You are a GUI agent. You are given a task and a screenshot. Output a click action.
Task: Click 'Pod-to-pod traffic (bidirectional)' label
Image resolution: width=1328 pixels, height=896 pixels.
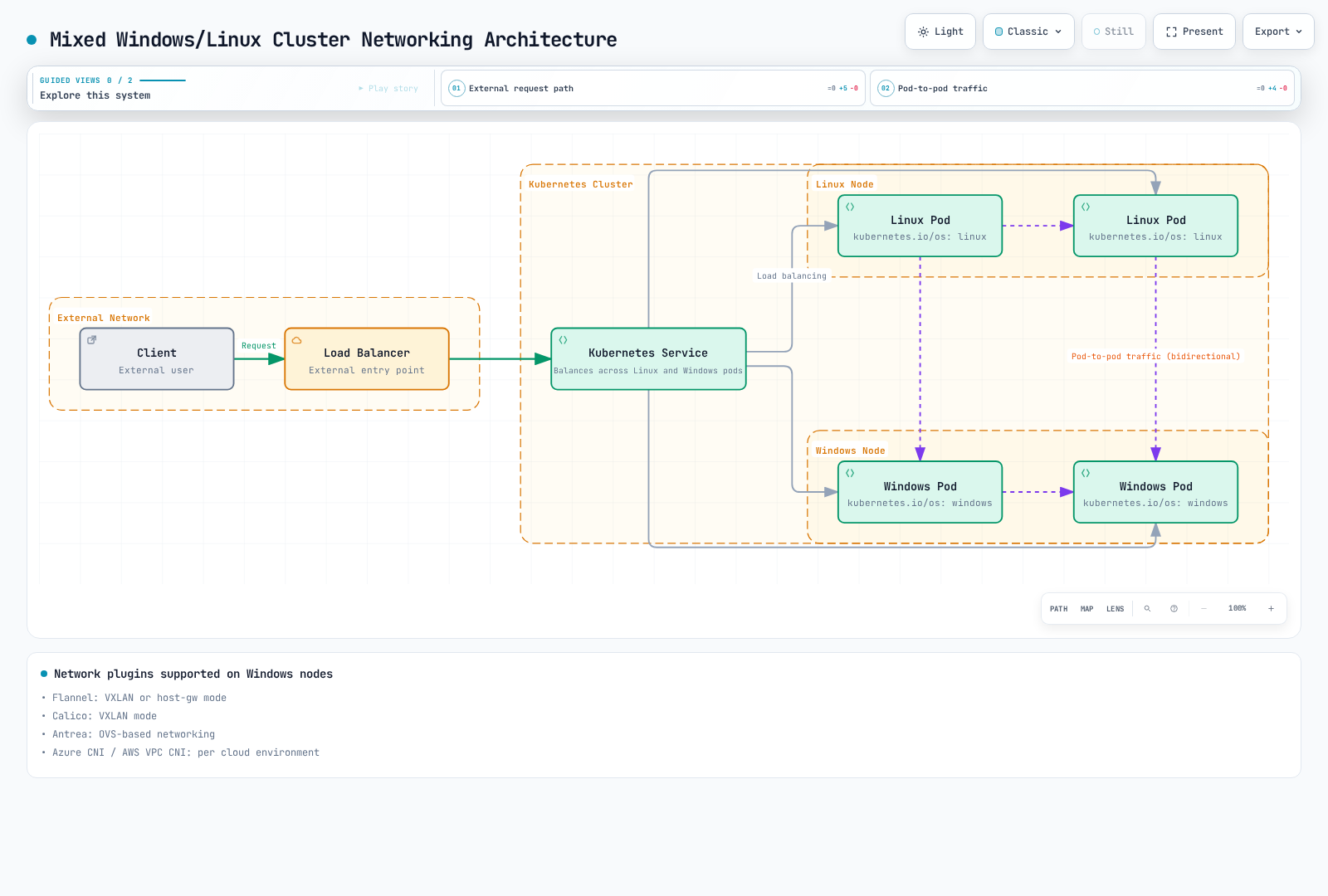(x=1155, y=357)
